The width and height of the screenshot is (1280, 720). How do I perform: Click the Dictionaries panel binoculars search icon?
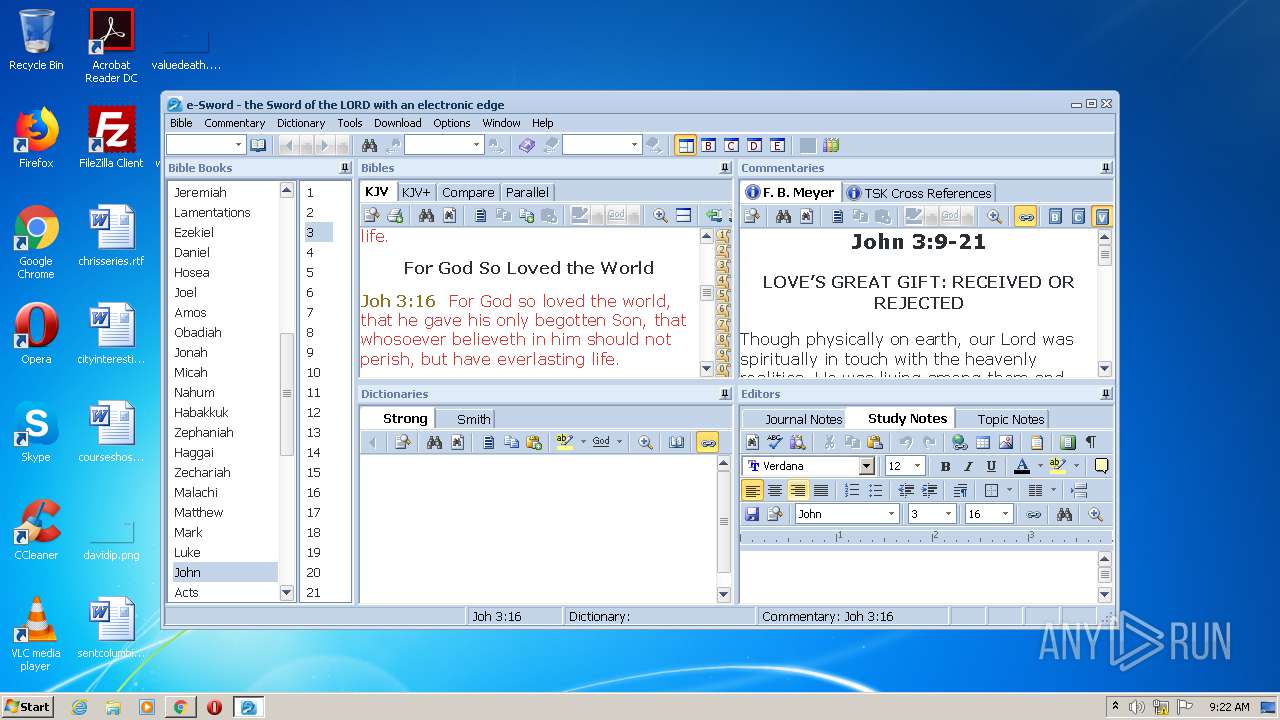click(434, 442)
